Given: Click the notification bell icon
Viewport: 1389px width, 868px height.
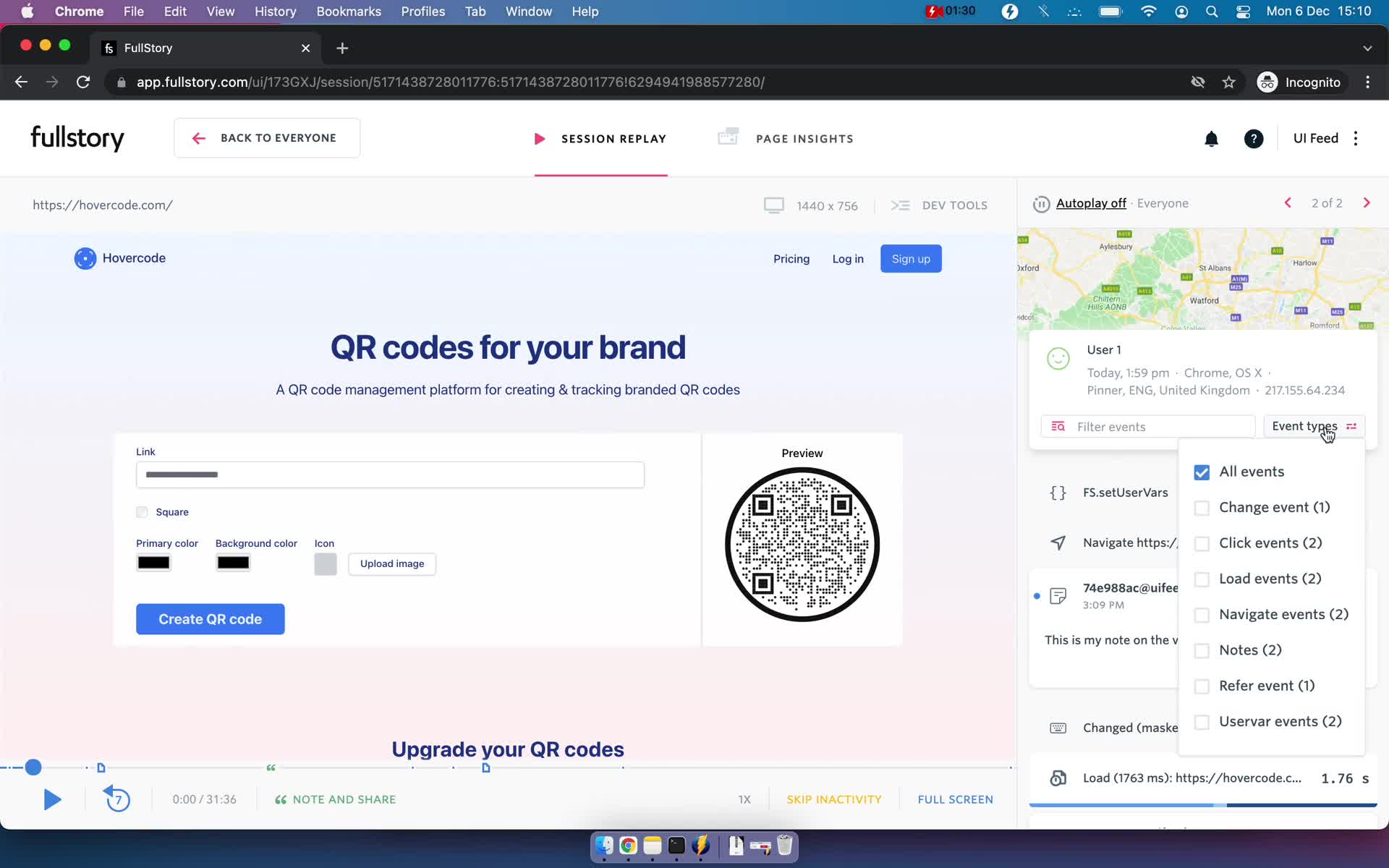Looking at the screenshot, I should [x=1212, y=138].
